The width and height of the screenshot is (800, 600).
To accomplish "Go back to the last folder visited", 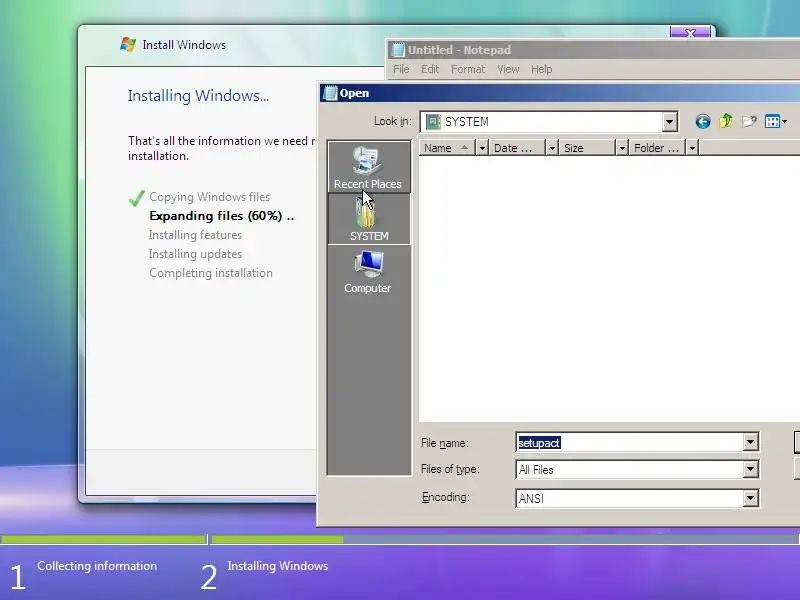I will [x=703, y=121].
